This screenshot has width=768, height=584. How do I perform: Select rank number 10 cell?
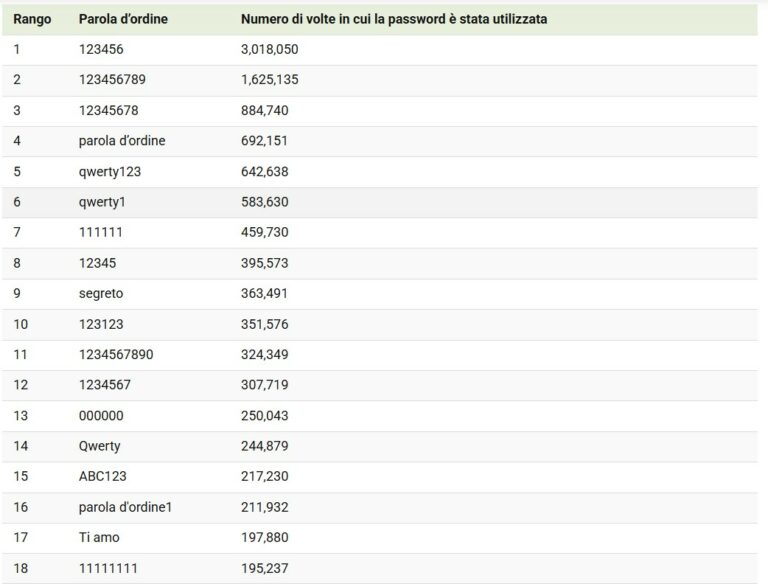coord(21,324)
